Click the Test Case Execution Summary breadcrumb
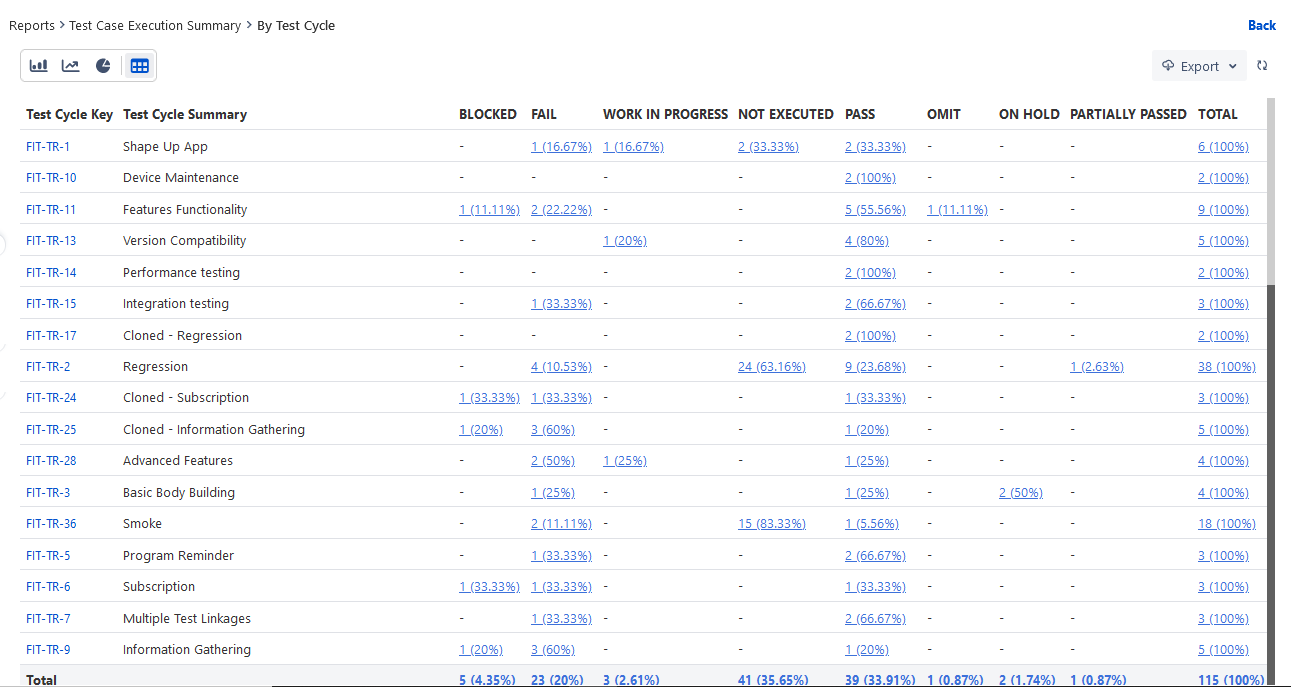The height and width of the screenshot is (687, 1291). click(x=155, y=25)
